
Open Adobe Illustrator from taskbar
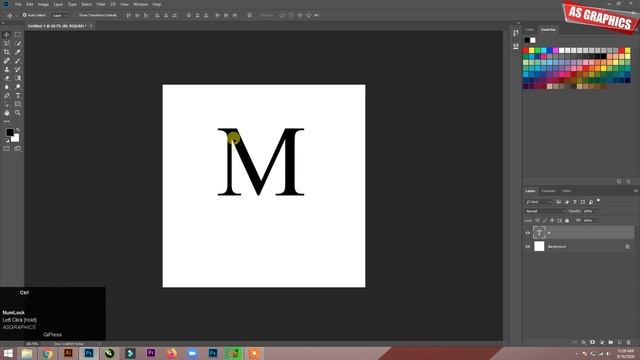point(68,353)
